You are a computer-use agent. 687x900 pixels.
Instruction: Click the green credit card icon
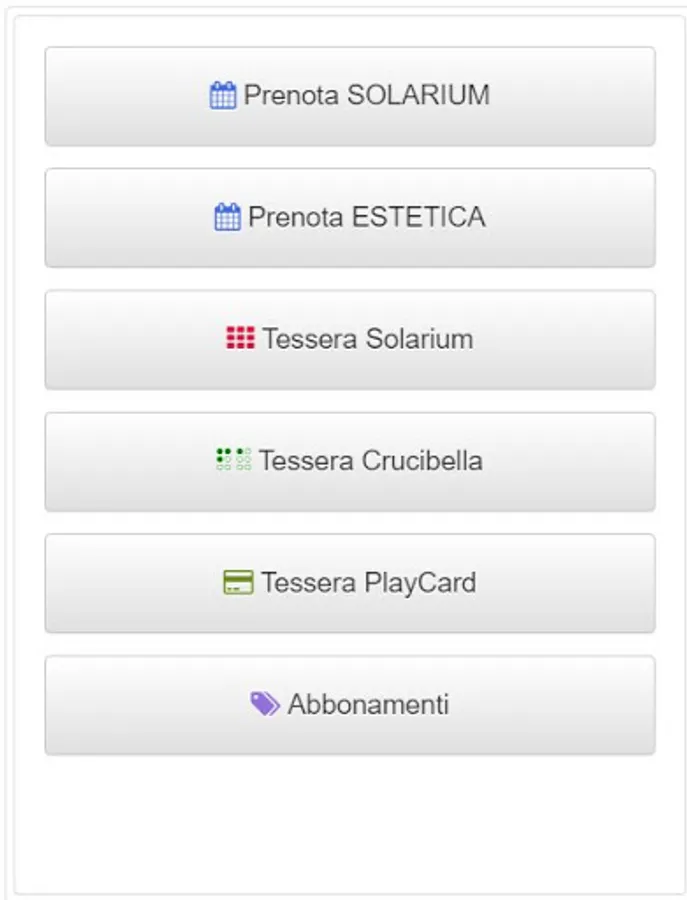(x=238, y=582)
